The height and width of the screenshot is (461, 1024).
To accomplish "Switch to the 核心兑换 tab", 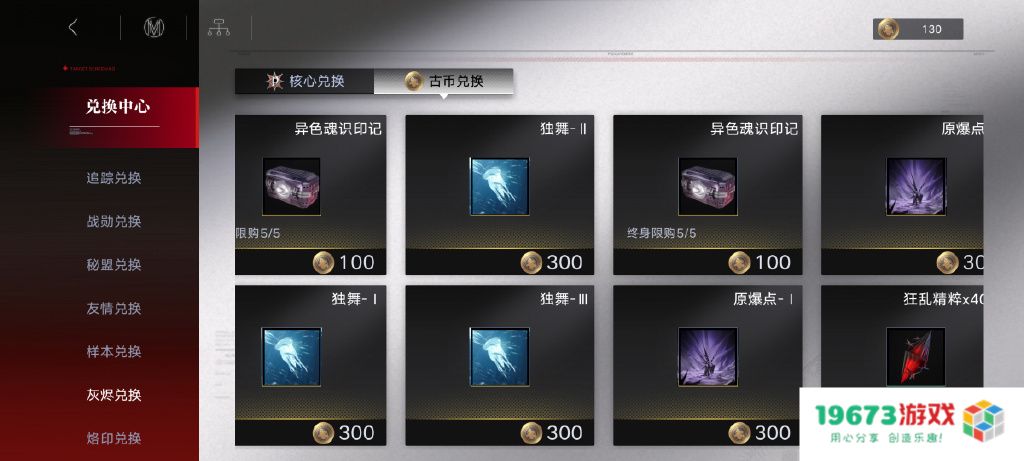I will tap(305, 81).
